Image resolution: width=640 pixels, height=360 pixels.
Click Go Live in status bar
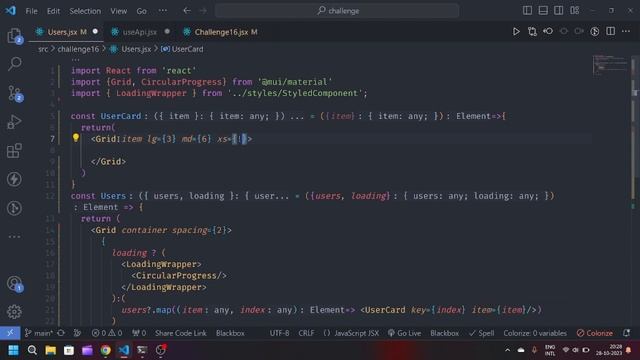[404, 333]
